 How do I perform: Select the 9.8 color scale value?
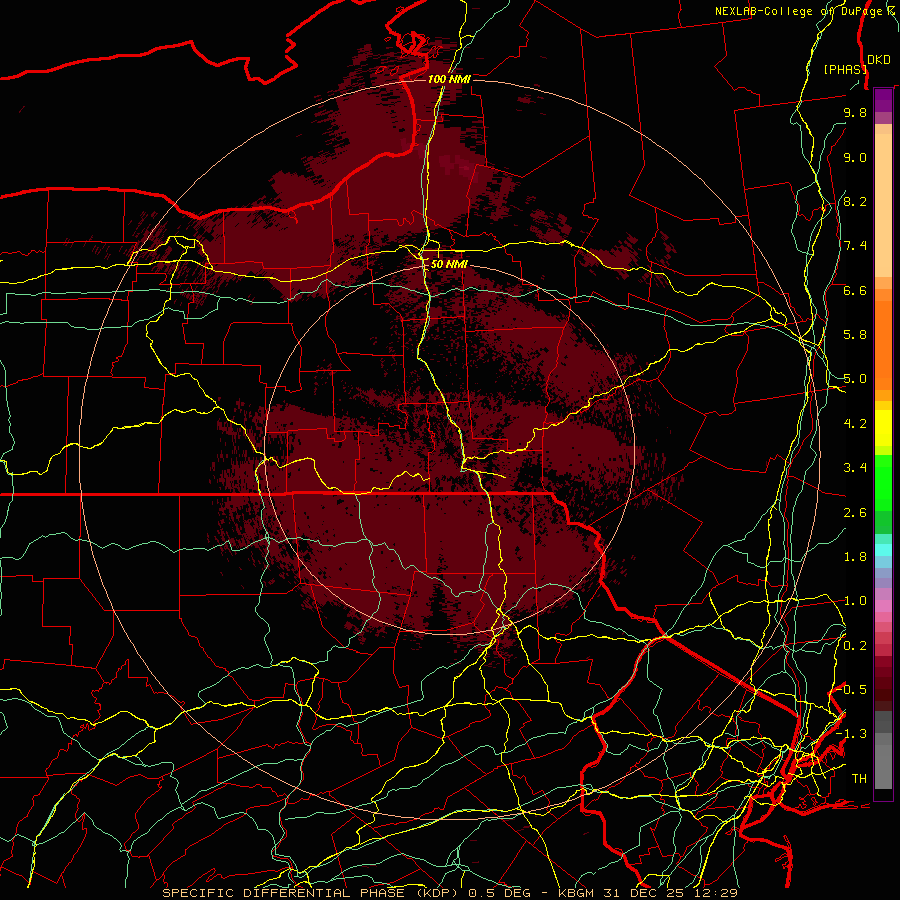point(855,112)
